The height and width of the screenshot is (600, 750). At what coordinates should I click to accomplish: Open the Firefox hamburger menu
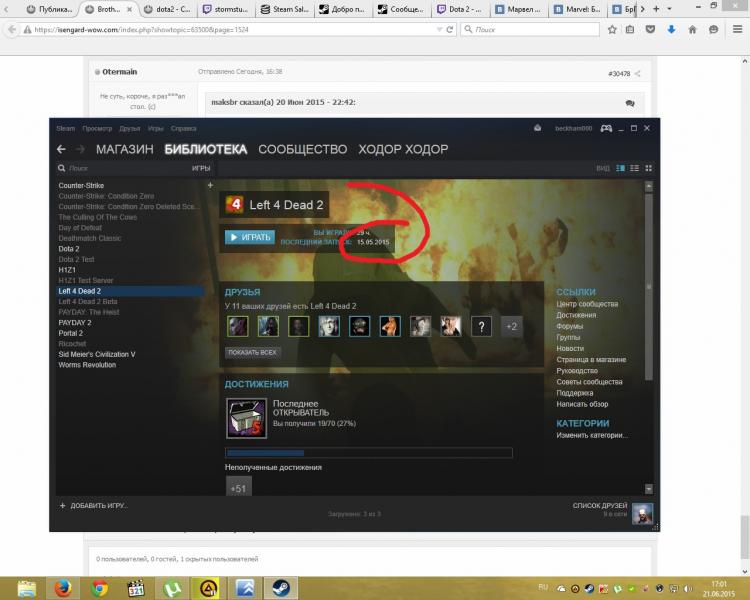(x=737, y=30)
